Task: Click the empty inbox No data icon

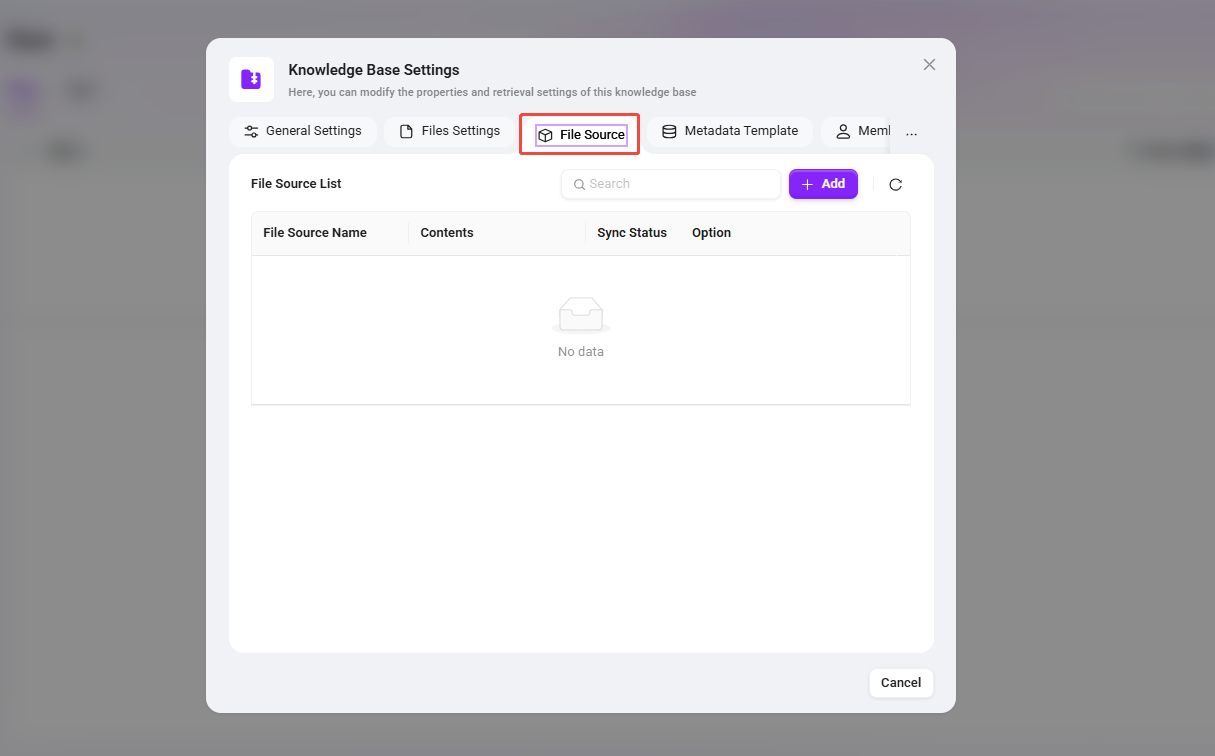Action: pos(581,316)
